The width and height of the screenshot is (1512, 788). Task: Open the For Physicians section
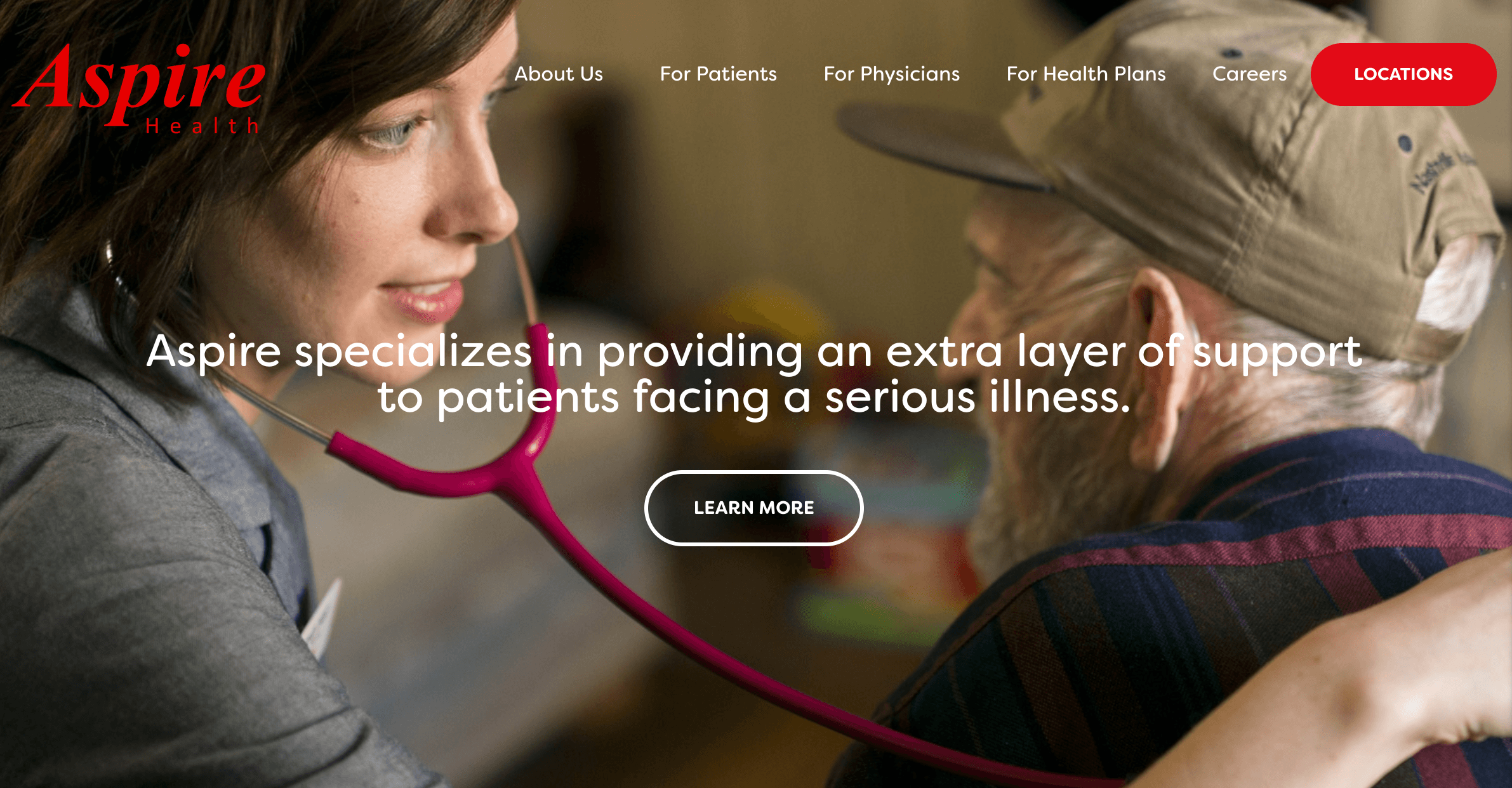point(891,75)
